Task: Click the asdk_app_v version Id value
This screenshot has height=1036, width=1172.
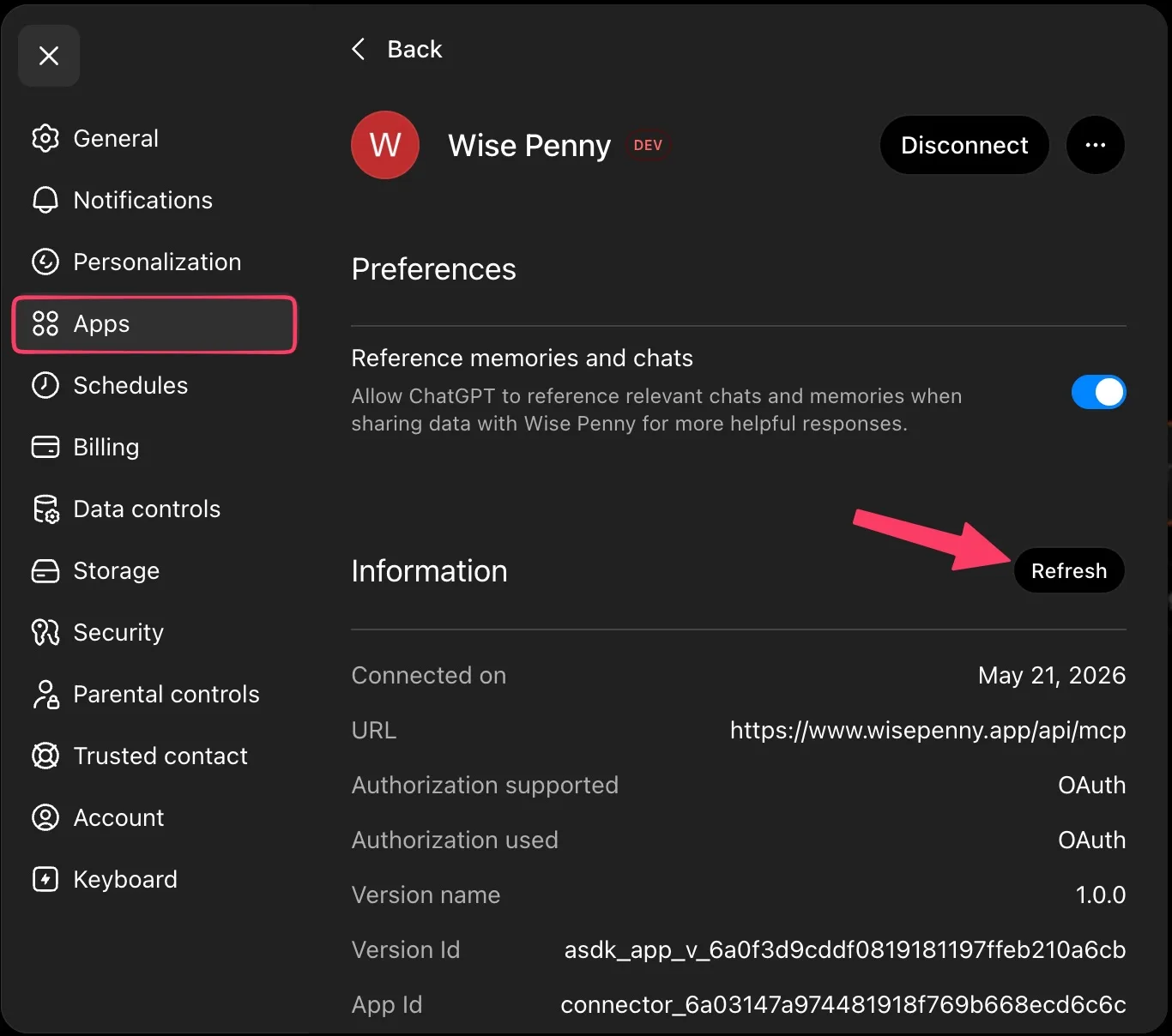Action: (845, 949)
